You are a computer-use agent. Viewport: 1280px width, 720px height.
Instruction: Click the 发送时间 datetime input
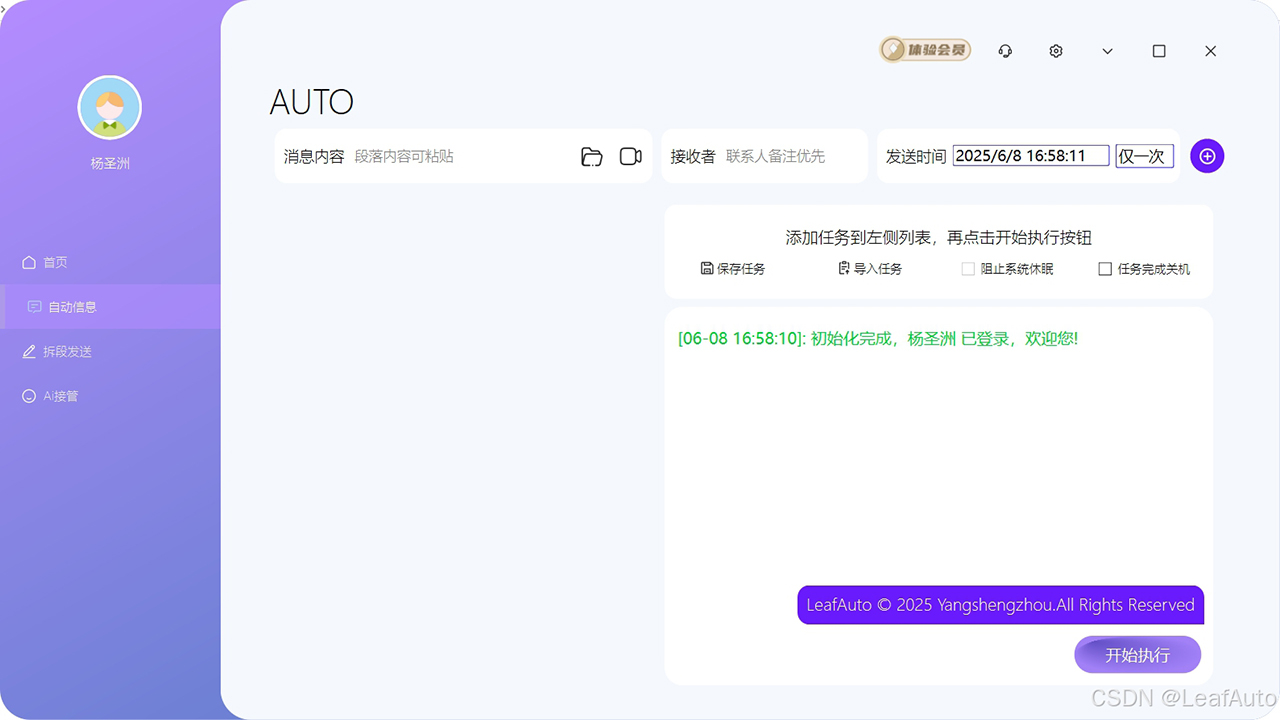[x=1030, y=155]
